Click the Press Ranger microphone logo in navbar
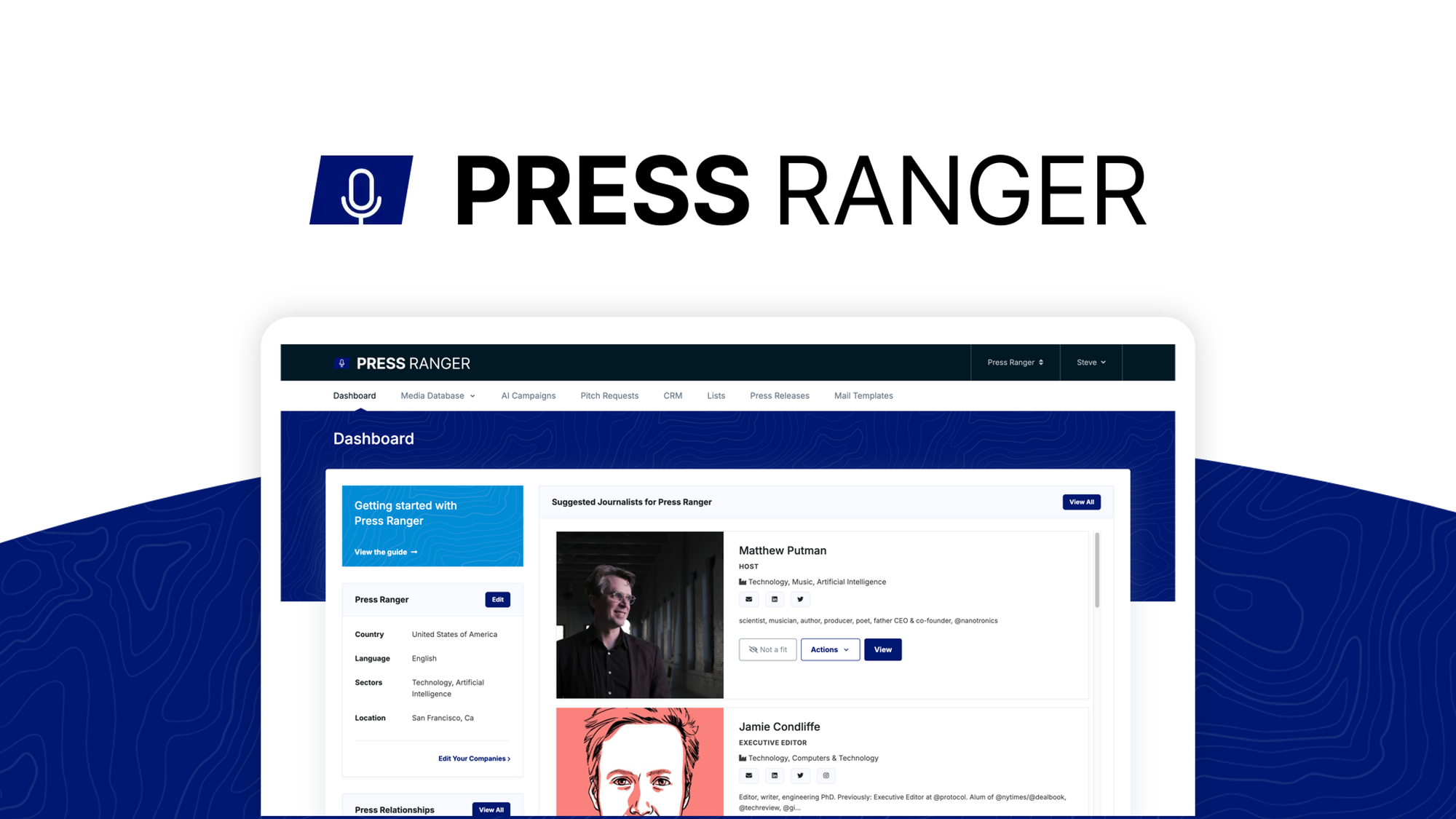1456x819 pixels. [x=341, y=363]
